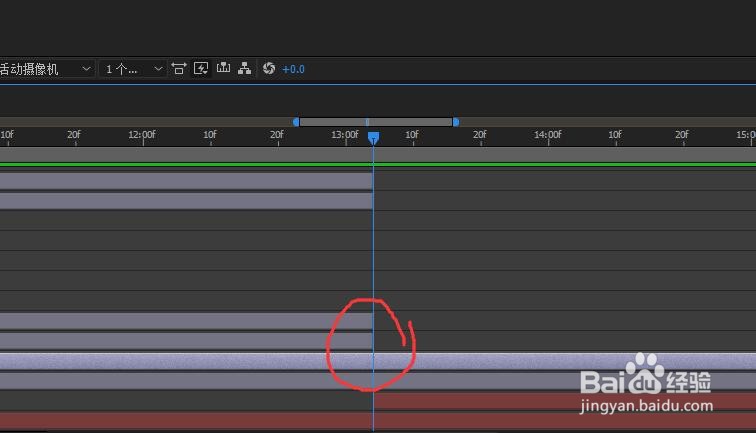Select gray layer bar just below highlighted bar

(378, 381)
